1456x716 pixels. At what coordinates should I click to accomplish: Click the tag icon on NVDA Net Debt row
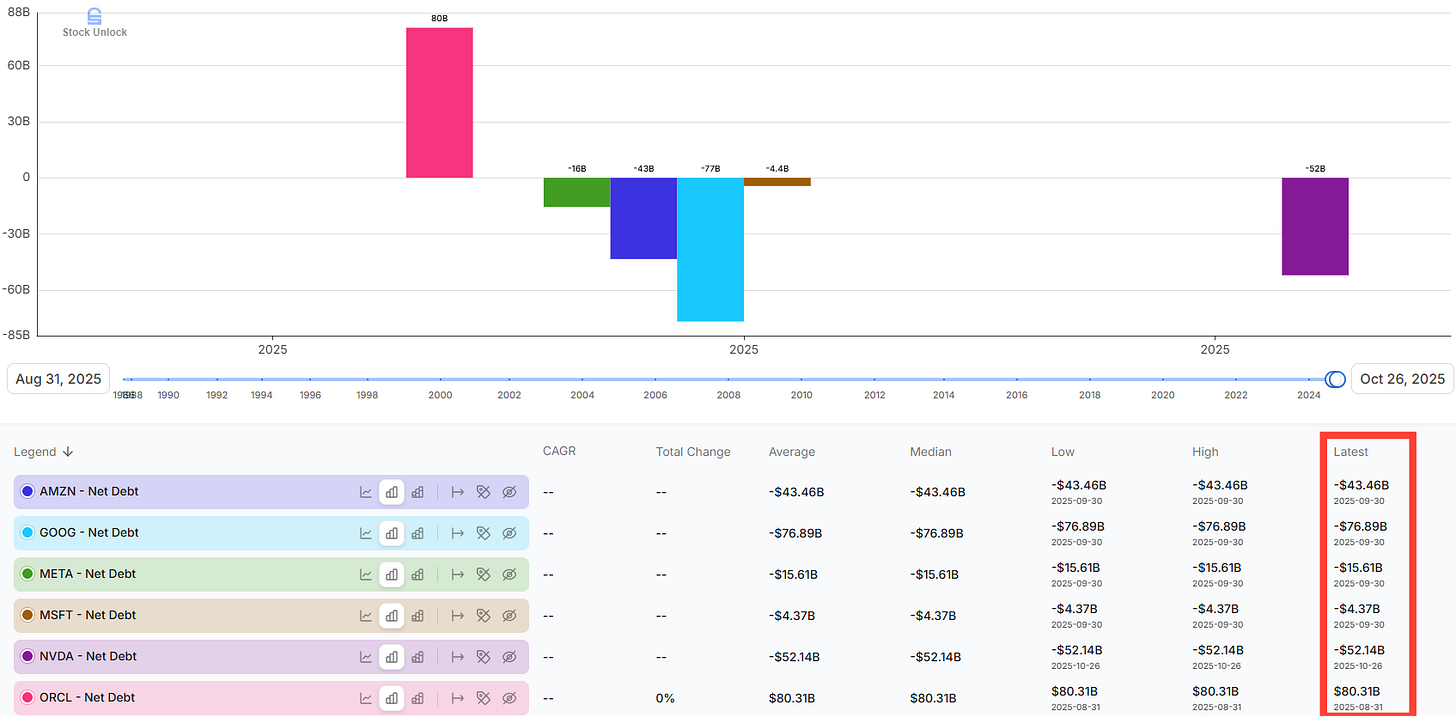point(483,656)
